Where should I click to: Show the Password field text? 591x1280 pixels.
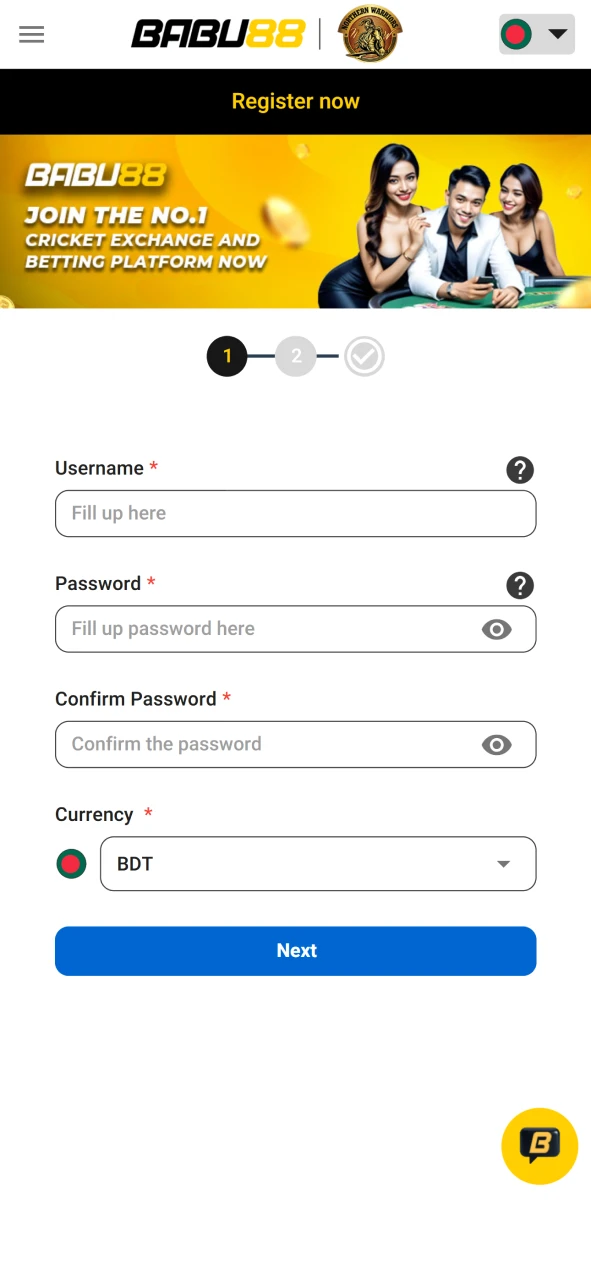(497, 629)
